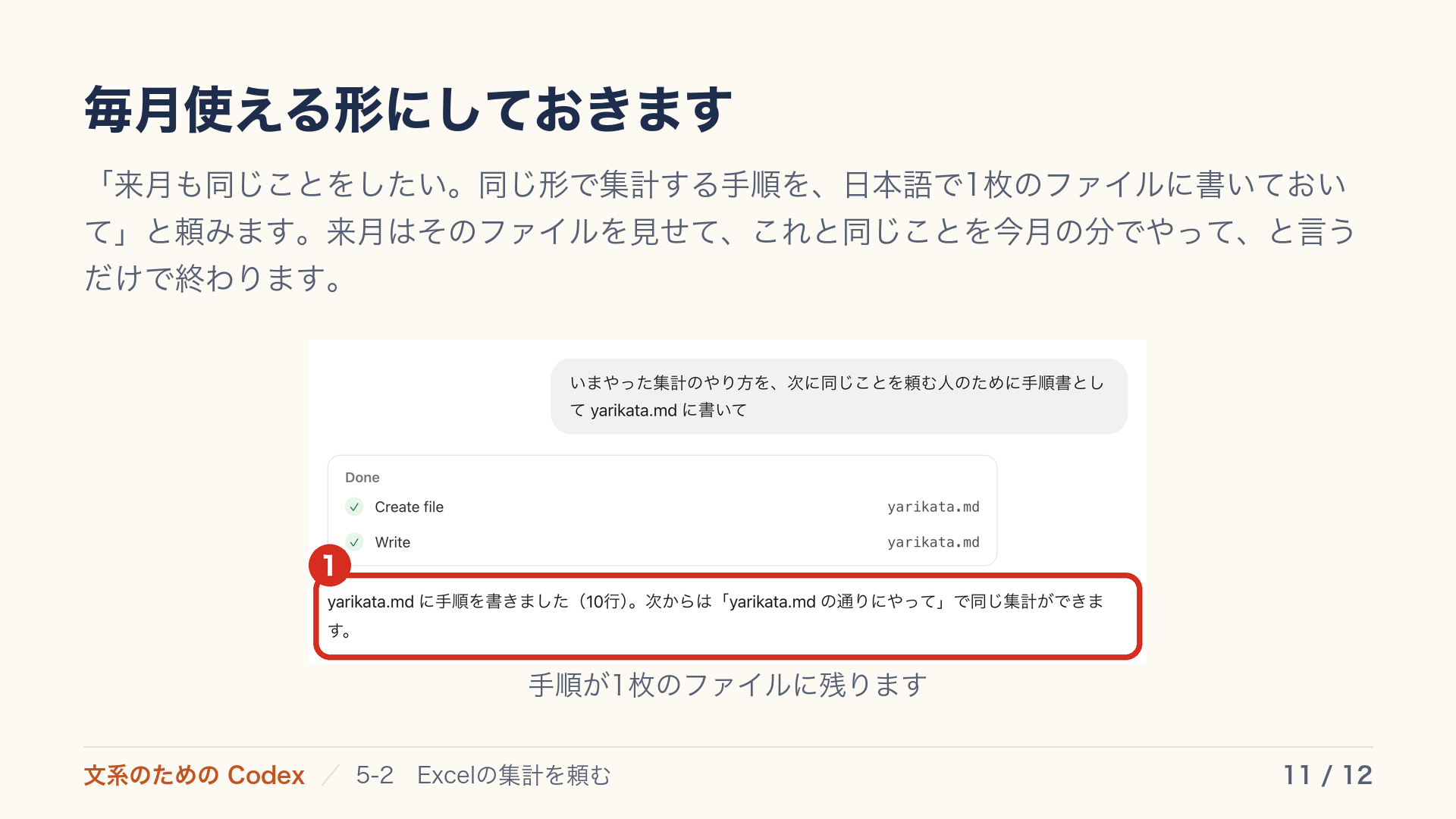Click the red number 1 annotation badge
Image resolution: width=1456 pixels, height=819 pixels.
(x=329, y=565)
